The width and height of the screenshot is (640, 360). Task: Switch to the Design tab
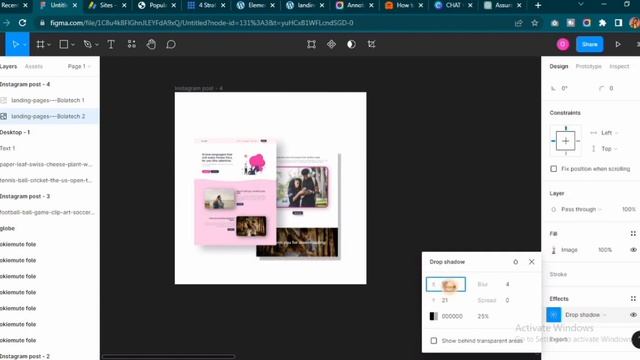pyautogui.click(x=558, y=66)
